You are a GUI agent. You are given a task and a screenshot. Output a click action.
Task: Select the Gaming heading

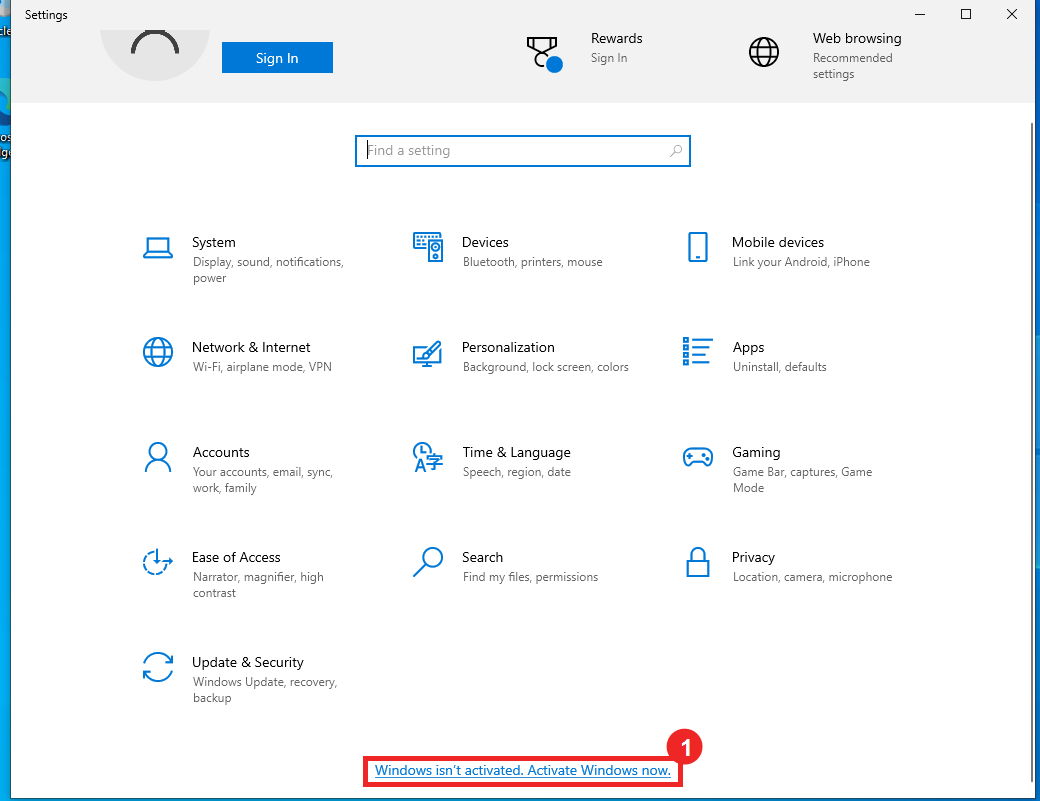click(756, 453)
